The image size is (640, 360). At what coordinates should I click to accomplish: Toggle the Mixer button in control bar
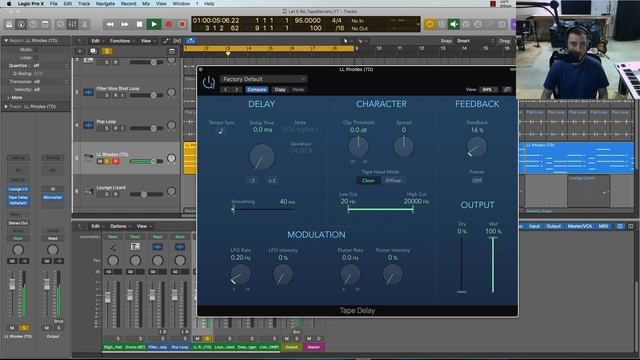72,24
